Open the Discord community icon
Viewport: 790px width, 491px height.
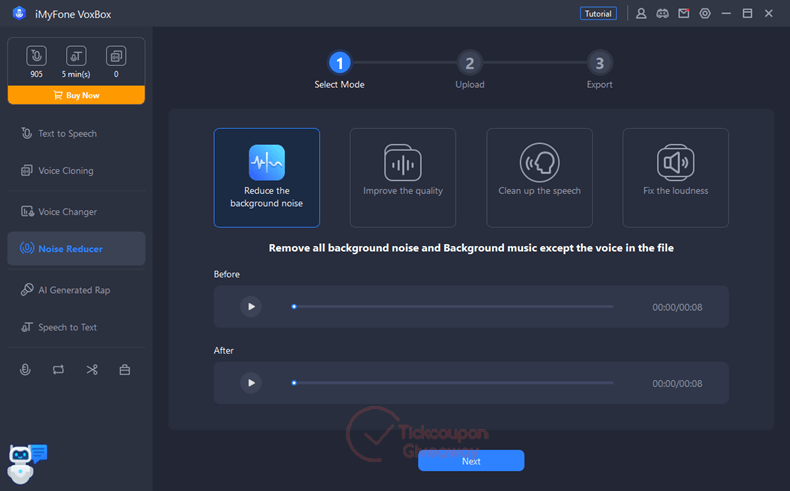(x=662, y=14)
